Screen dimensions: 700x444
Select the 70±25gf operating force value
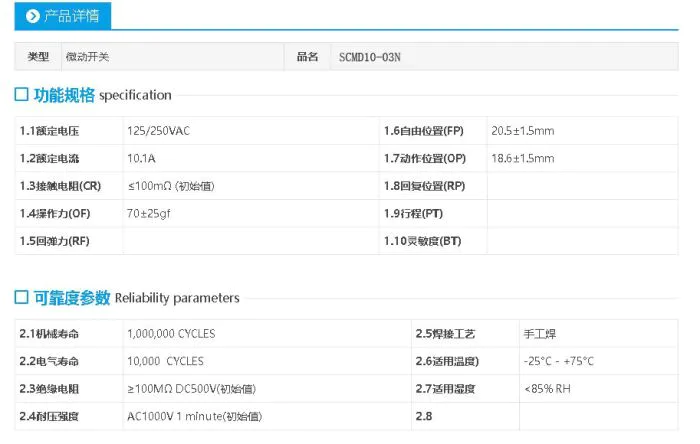tap(149, 213)
